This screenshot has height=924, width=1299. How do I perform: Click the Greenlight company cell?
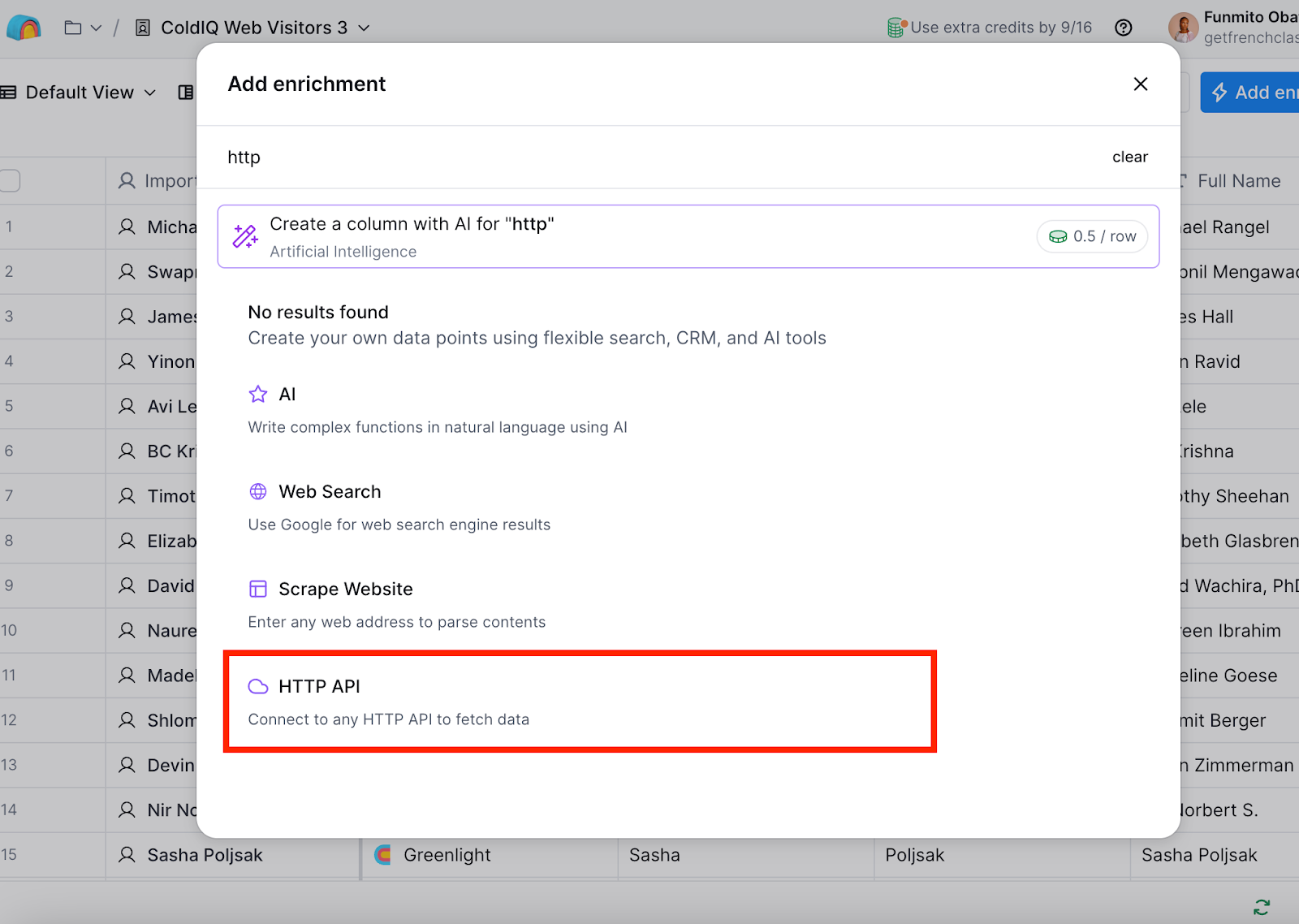click(447, 855)
